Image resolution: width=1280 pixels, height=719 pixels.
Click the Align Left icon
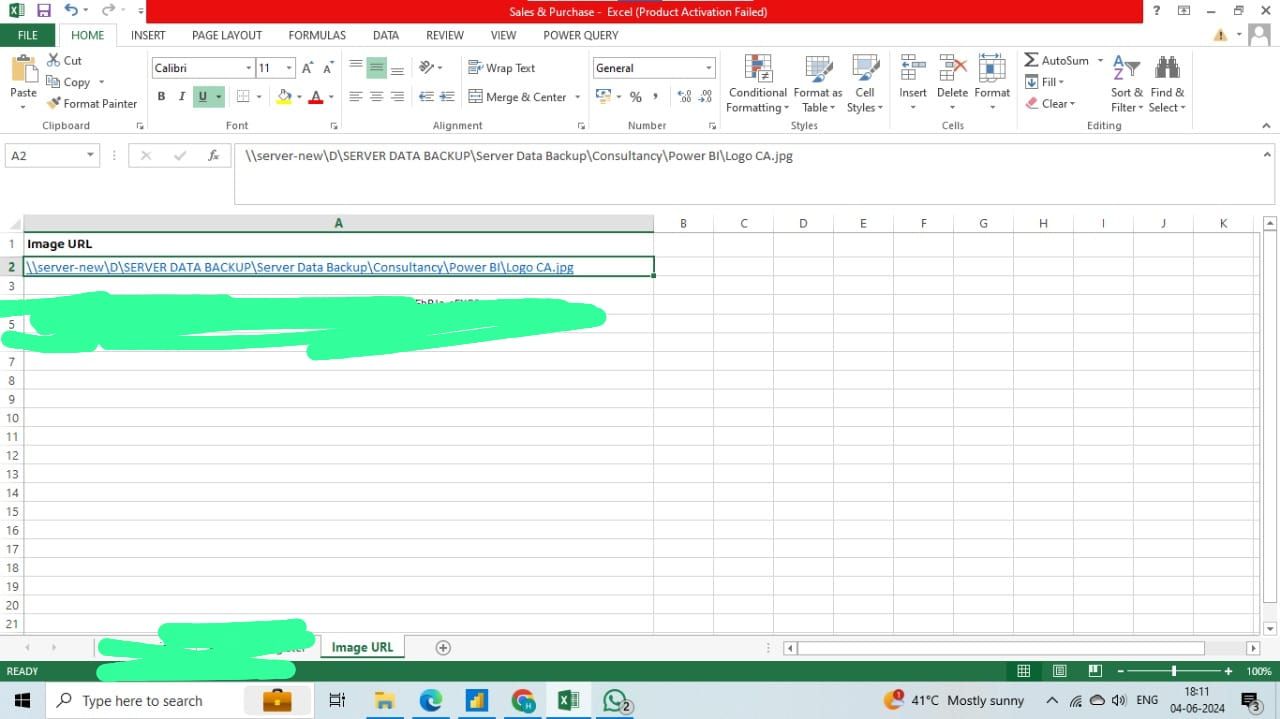click(355, 97)
